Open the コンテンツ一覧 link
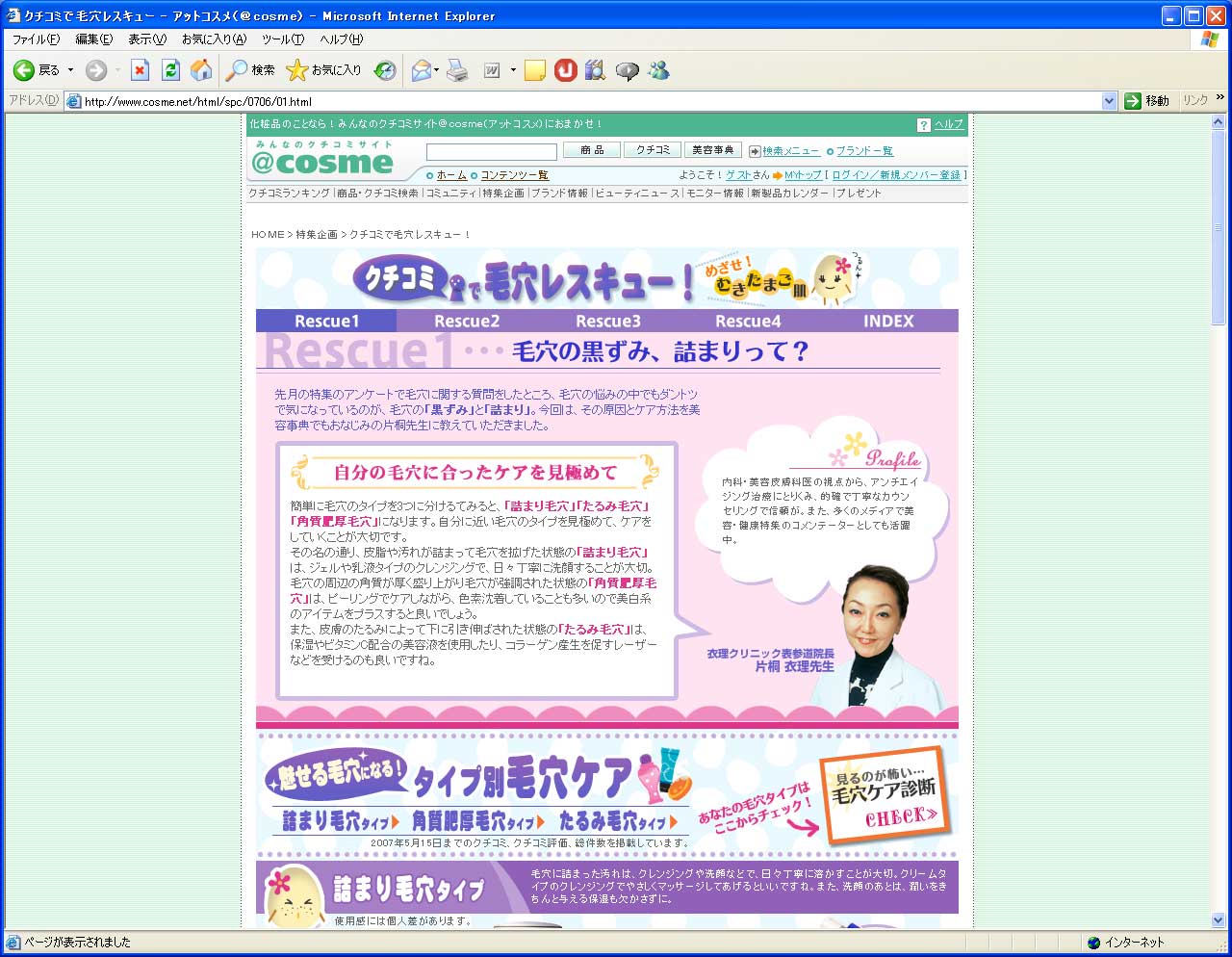This screenshot has height=957, width=1232. click(515, 175)
